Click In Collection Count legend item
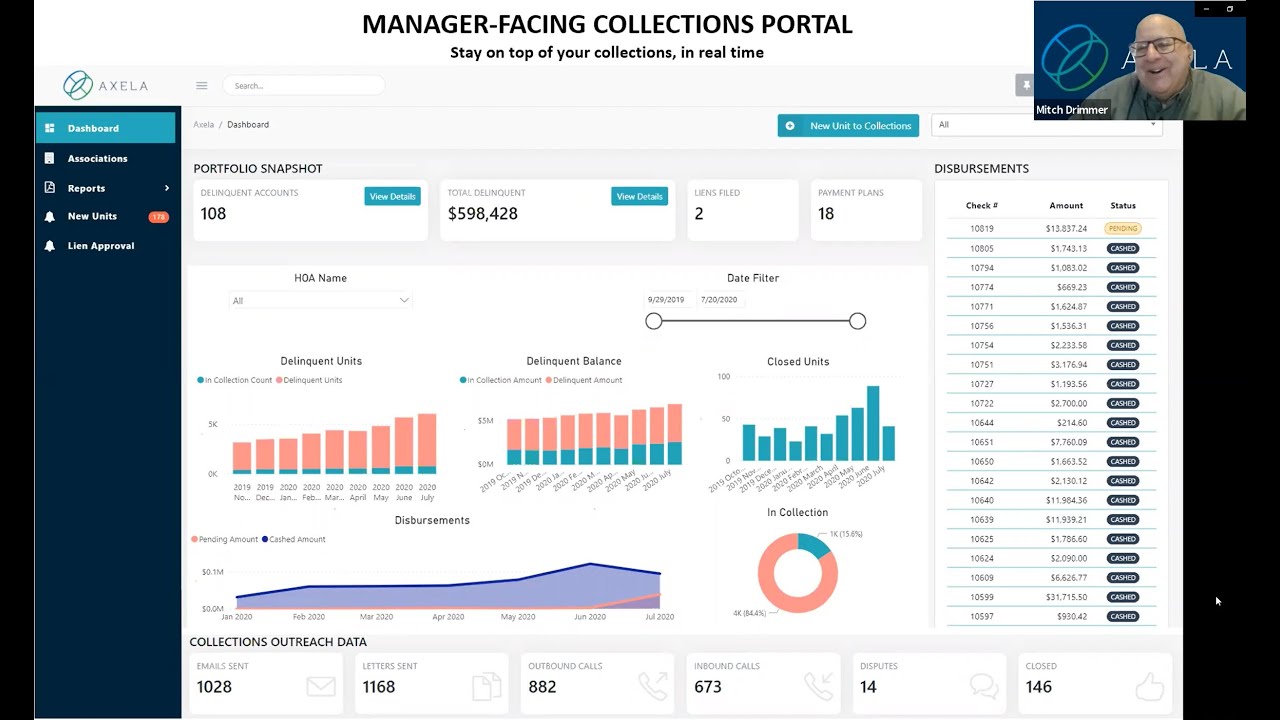Image resolution: width=1280 pixels, height=720 pixels. click(x=235, y=380)
